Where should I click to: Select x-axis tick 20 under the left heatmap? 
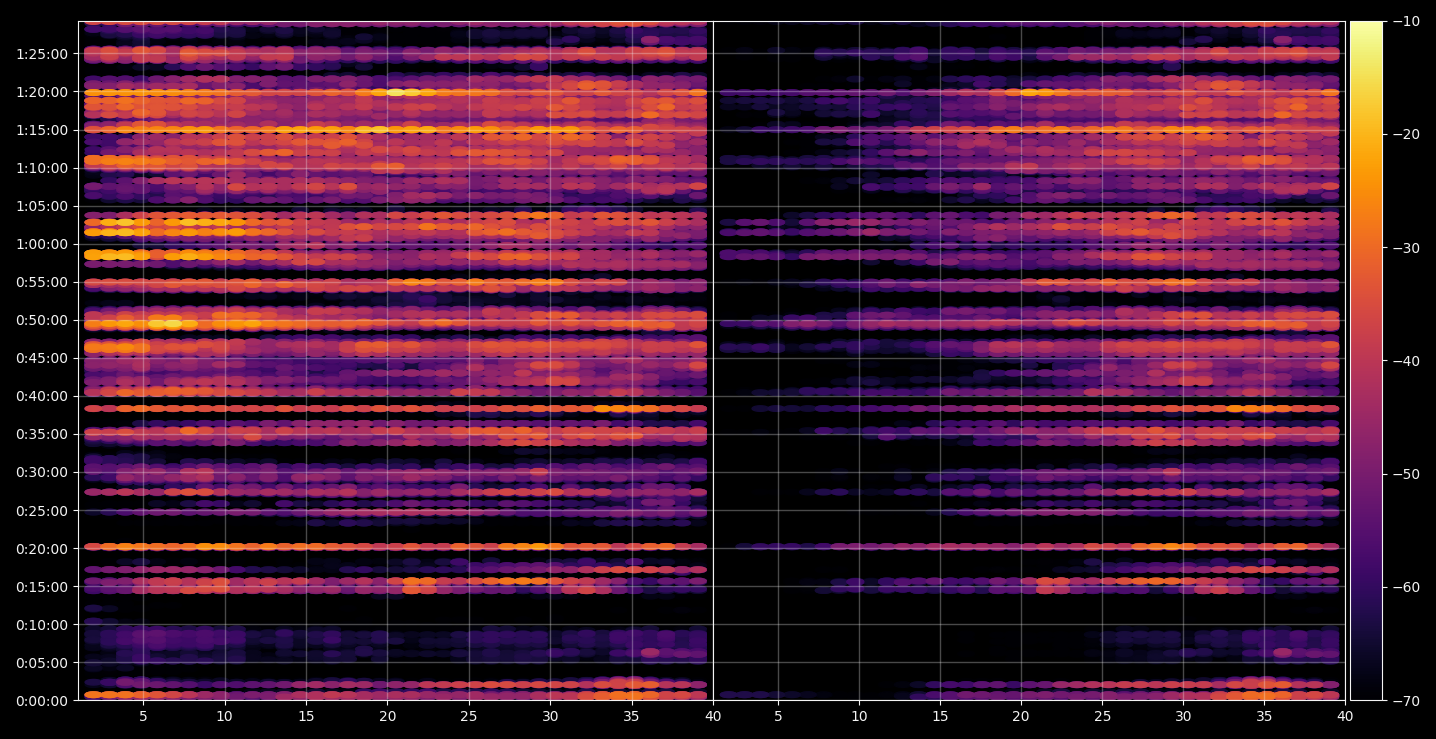(x=387, y=716)
